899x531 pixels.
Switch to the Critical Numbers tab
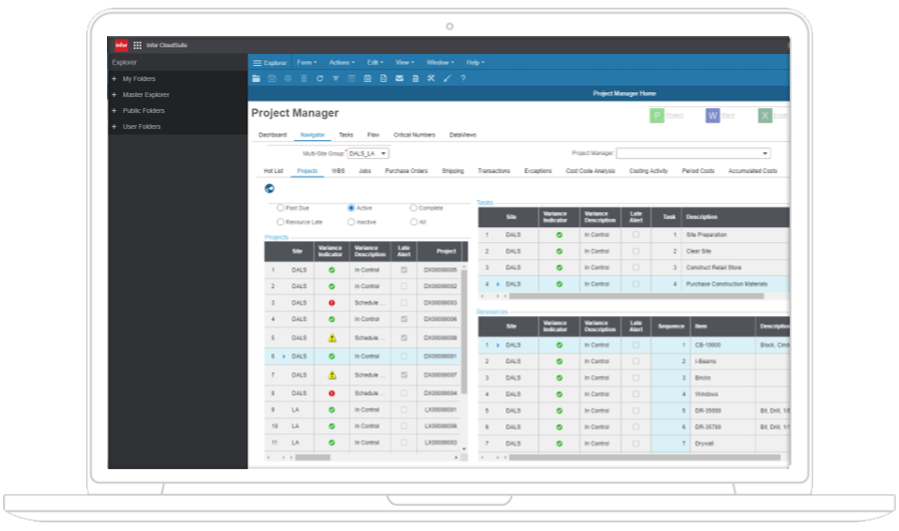[414, 135]
